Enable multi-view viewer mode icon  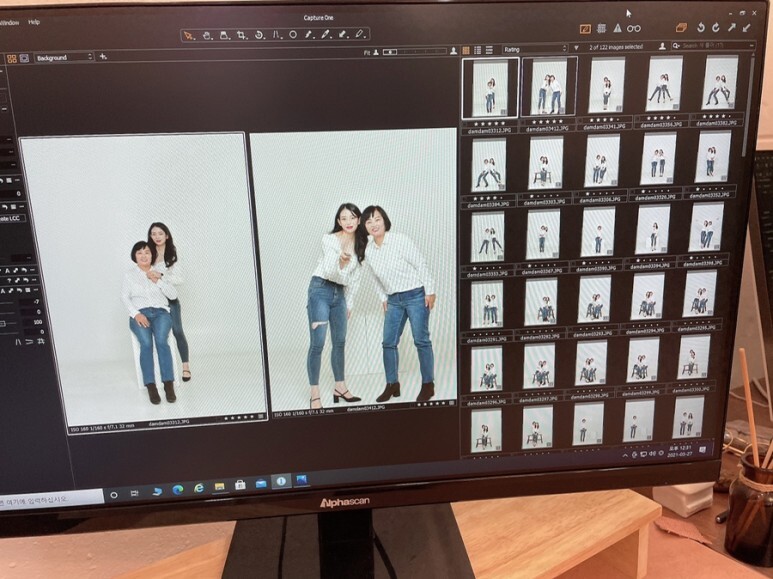(x=12, y=59)
